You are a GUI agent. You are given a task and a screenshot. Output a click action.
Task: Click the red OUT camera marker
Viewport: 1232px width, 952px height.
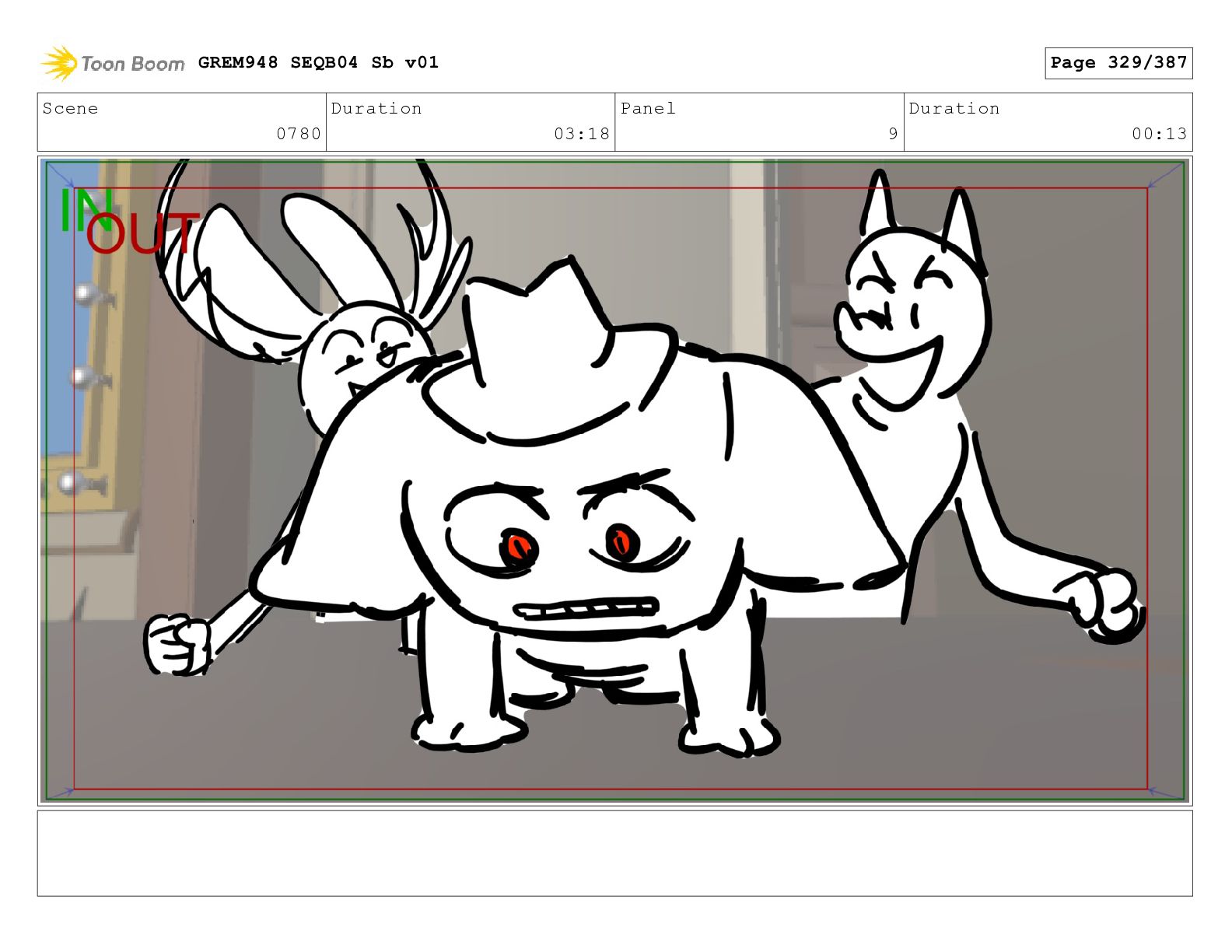[x=142, y=233]
